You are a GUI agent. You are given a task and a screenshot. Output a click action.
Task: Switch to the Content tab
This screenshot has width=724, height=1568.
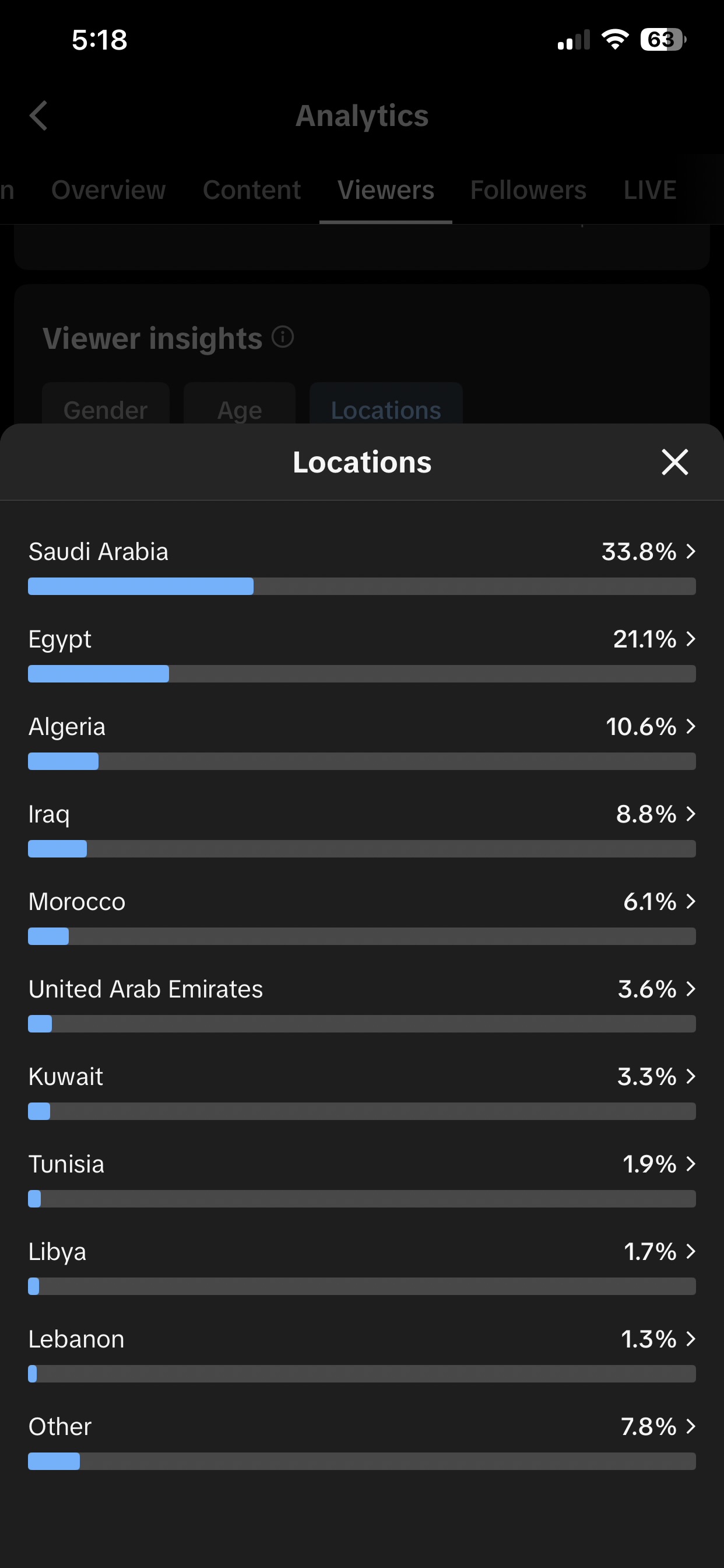tap(252, 190)
